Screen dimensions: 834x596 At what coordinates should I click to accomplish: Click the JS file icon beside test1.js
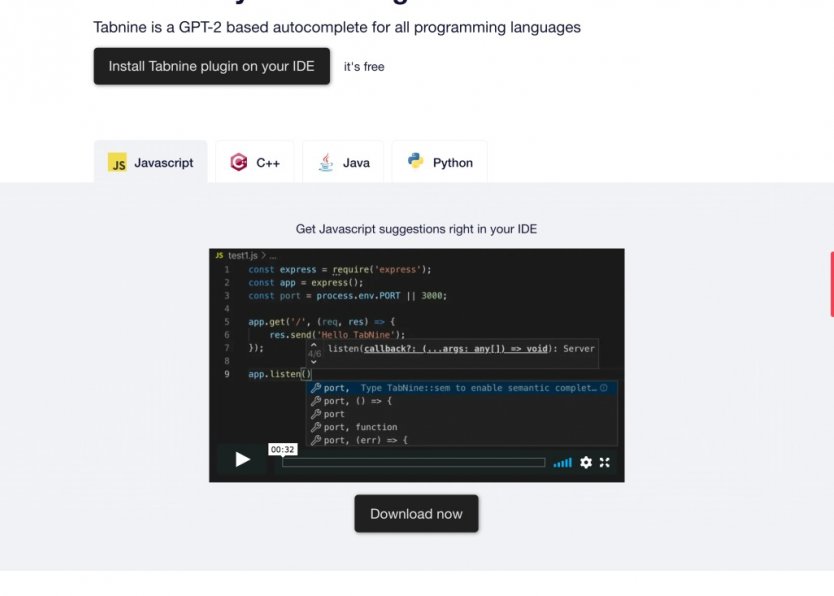219,256
